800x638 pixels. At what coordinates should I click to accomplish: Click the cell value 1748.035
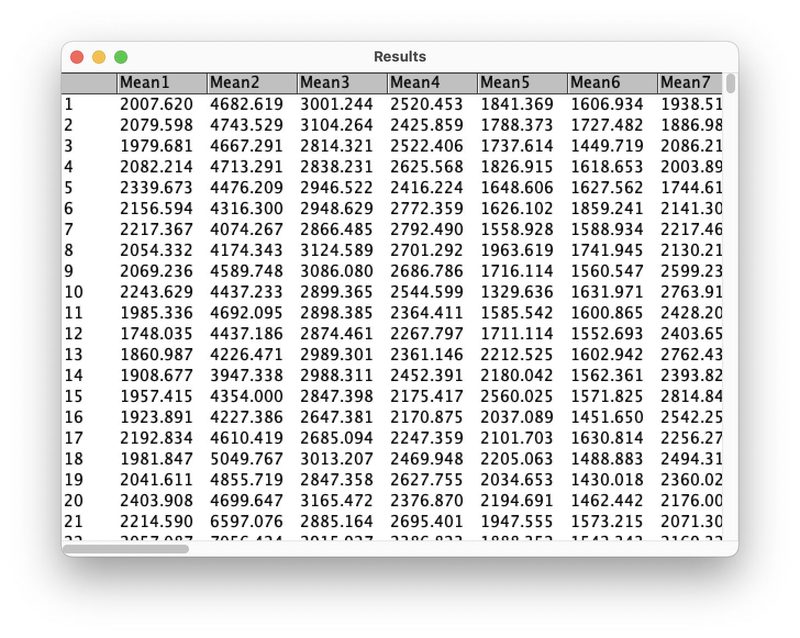pyautogui.click(x=157, y=334)
